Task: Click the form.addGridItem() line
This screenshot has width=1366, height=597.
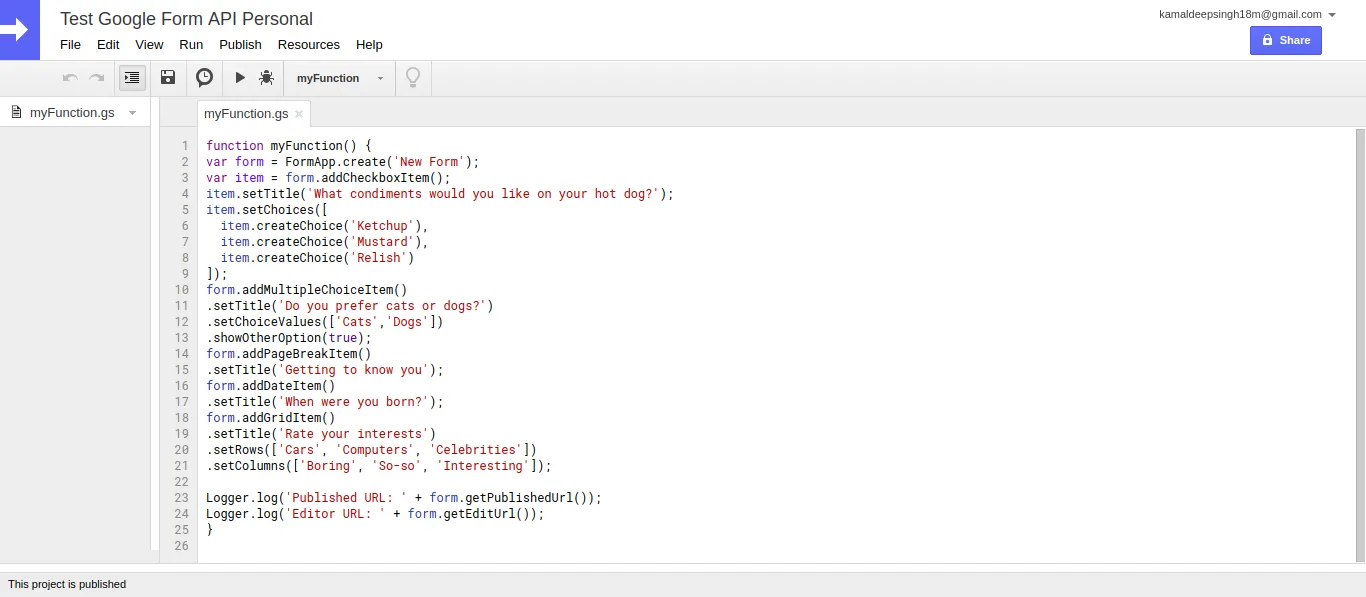Action: point(271,418)
